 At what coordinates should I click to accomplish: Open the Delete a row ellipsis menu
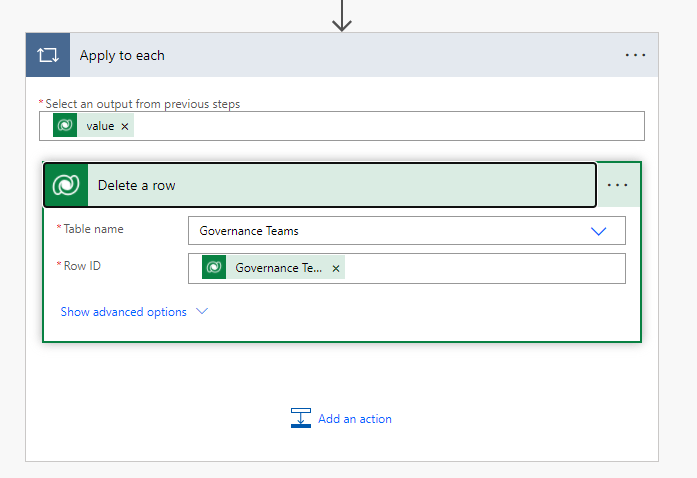coord(618,185)
